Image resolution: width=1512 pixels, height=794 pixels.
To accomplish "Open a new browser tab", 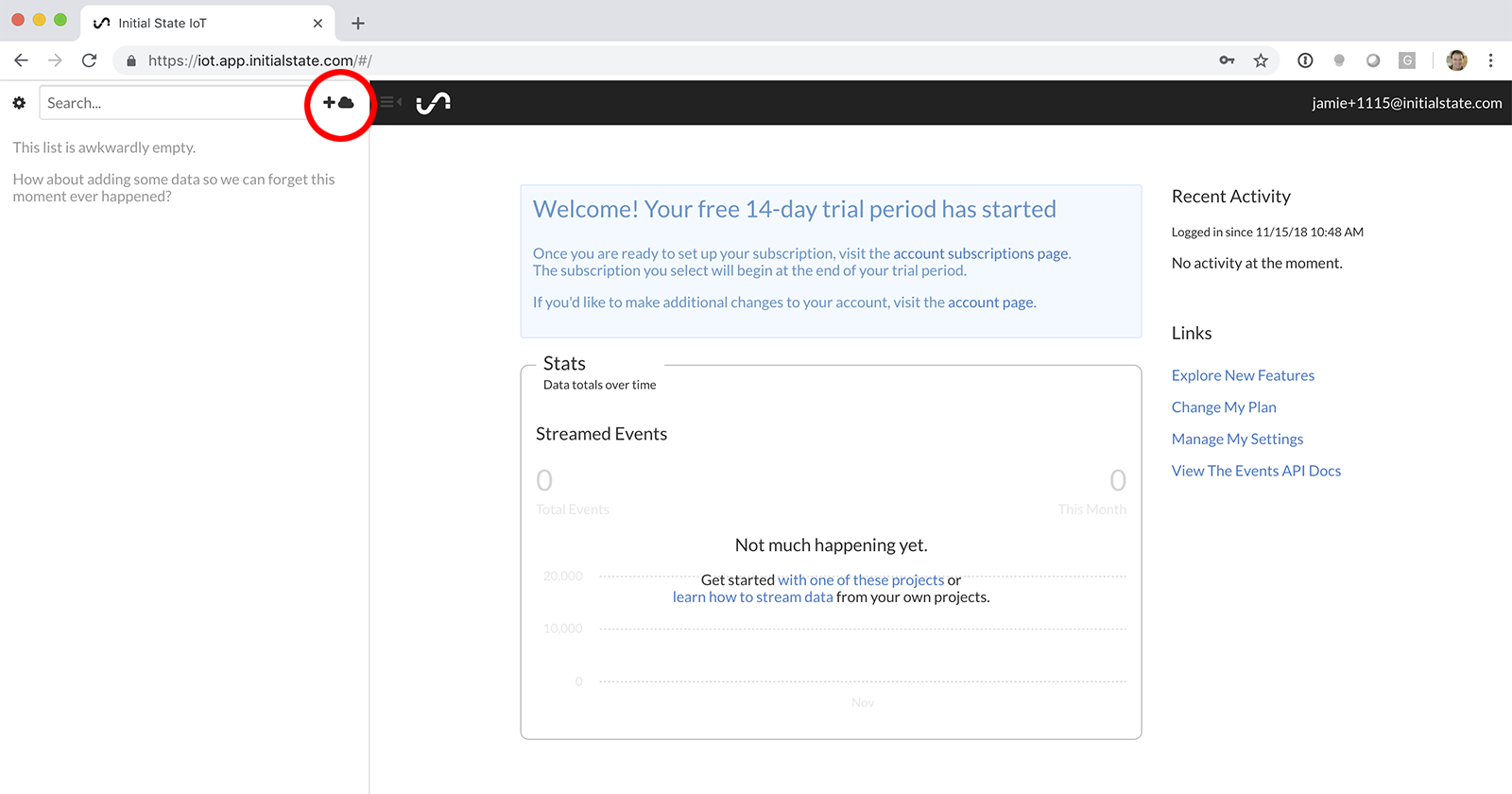I will [x=357, y=23].
